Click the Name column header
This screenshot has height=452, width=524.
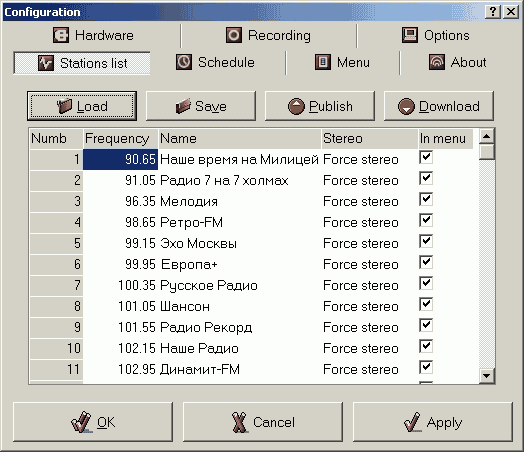tap(240, 138)
